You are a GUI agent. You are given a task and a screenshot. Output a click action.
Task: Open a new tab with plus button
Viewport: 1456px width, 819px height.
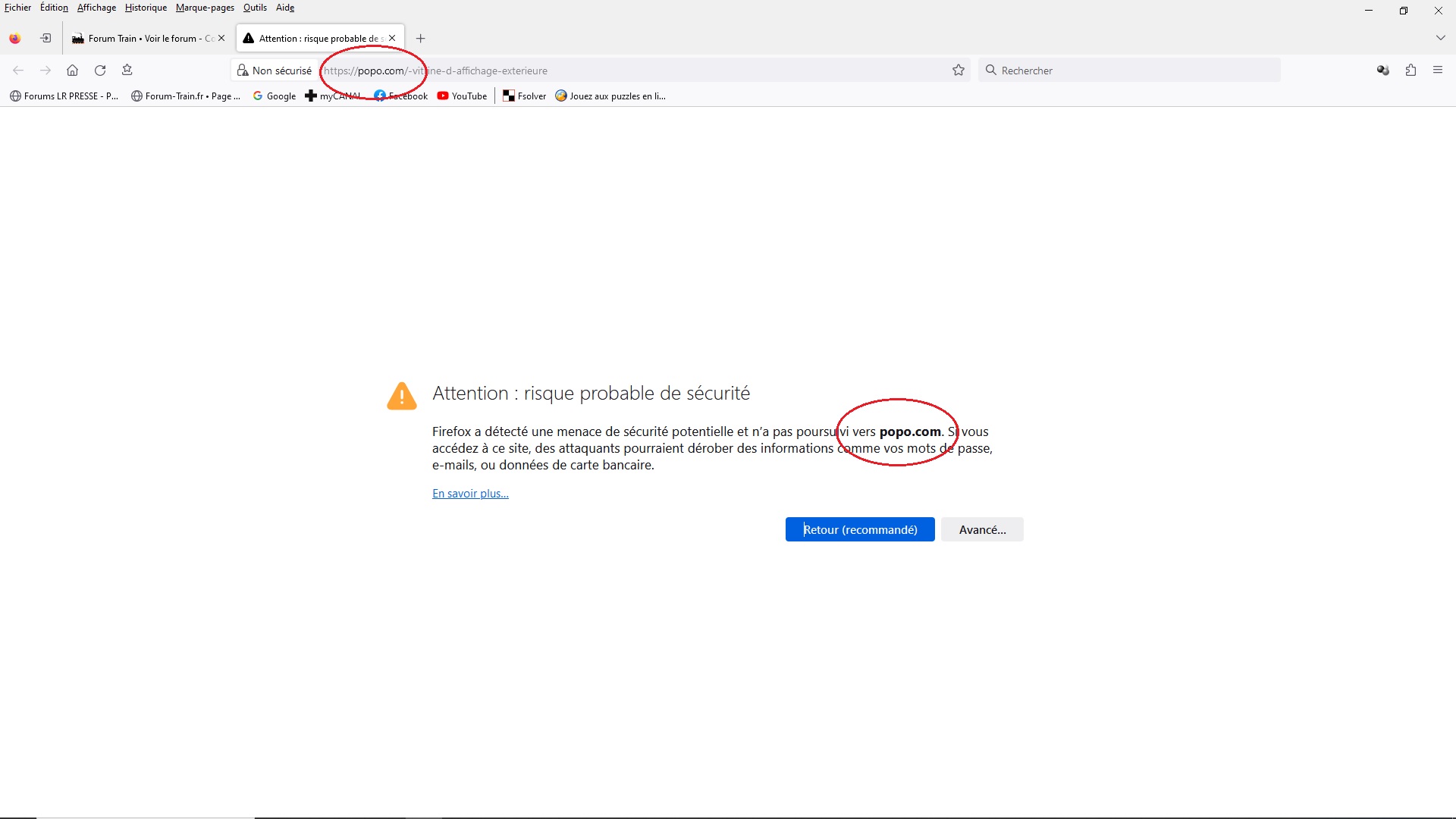click(421, 39)
